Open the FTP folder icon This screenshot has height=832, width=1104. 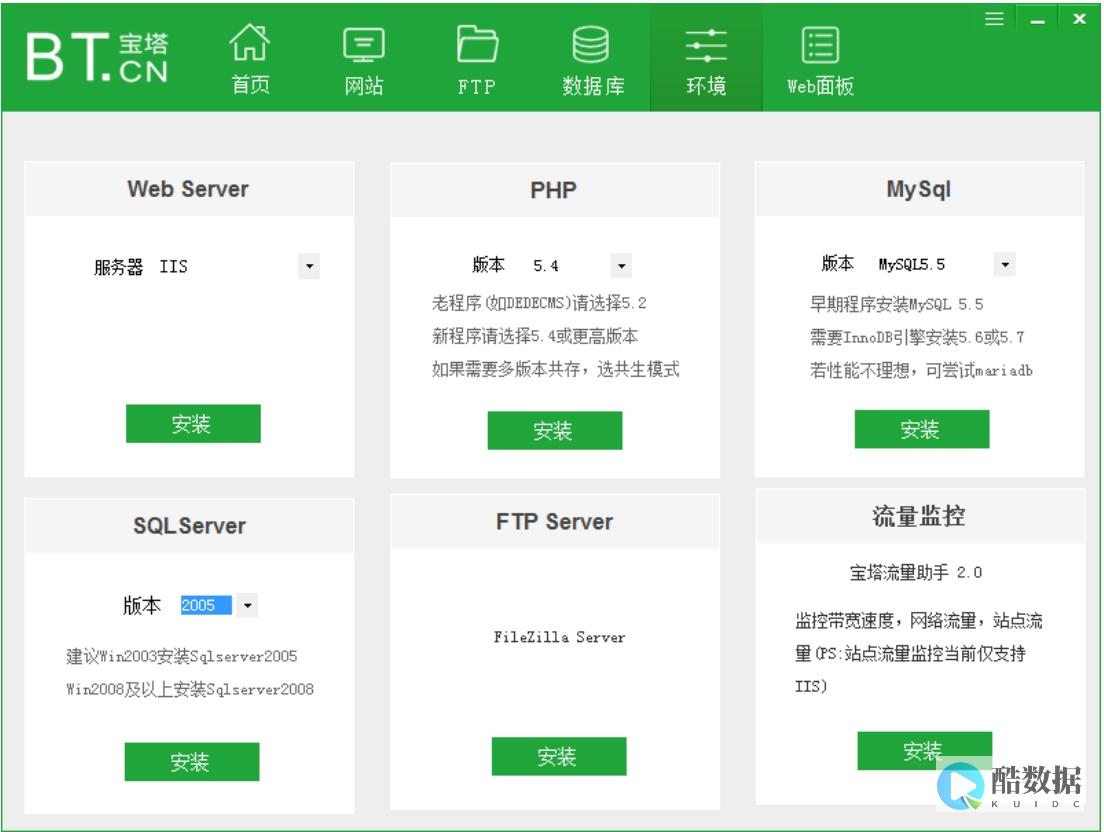click(x=477, y=44)
